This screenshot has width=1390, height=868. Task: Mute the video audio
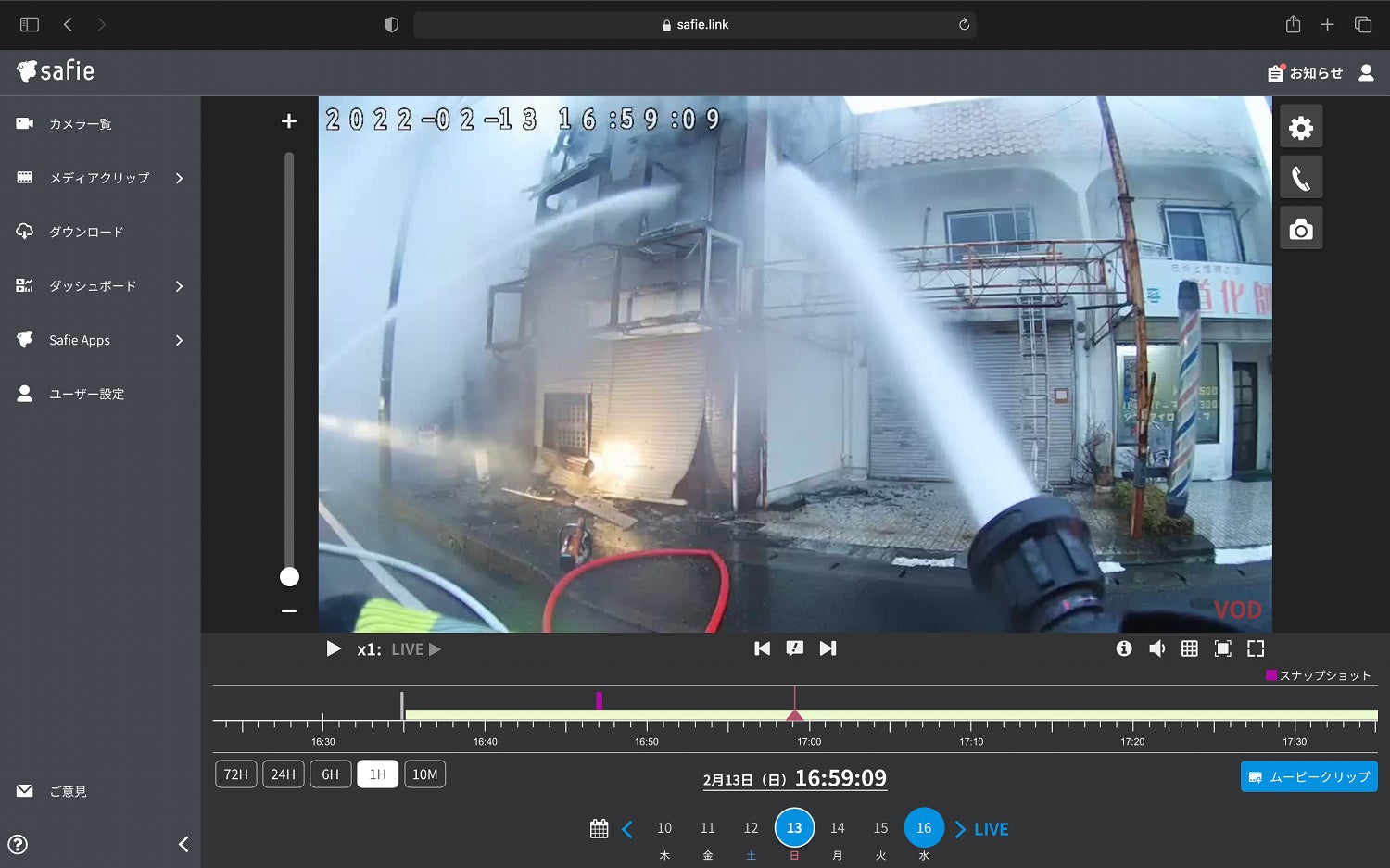(1156, 648)
